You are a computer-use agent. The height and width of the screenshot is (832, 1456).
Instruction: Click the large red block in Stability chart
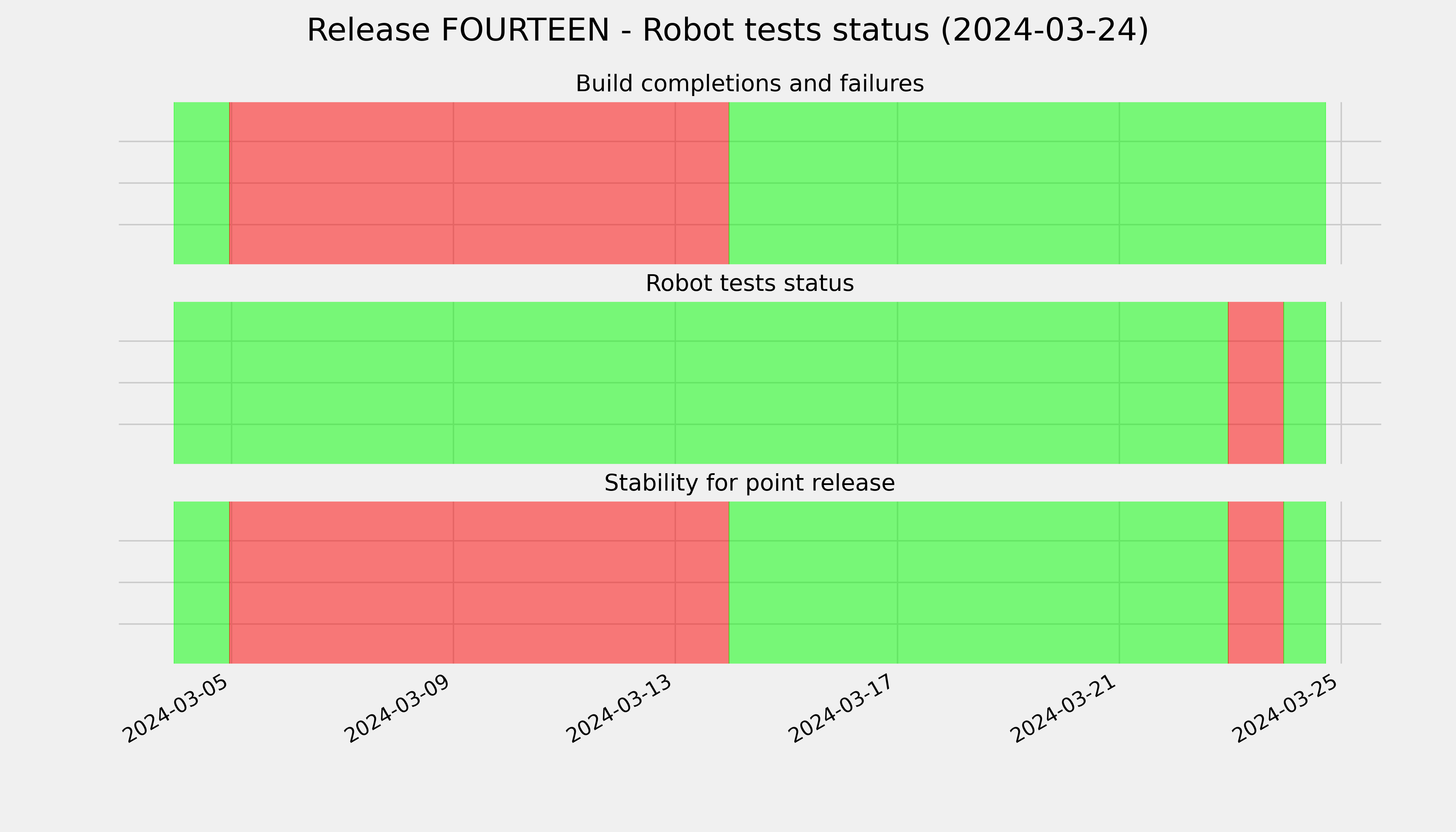pyautogui.click(x=479, y=582)
